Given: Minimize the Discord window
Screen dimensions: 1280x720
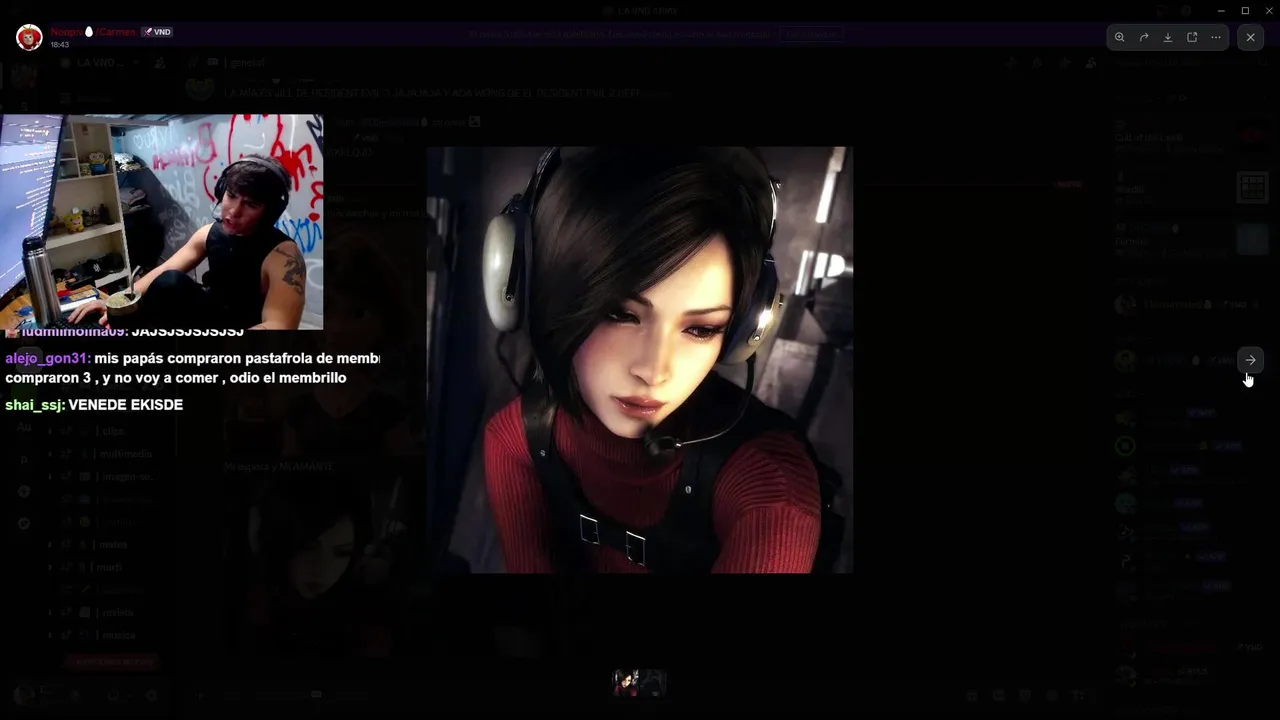Looking at the screenshot, I should pos(1221,10).
